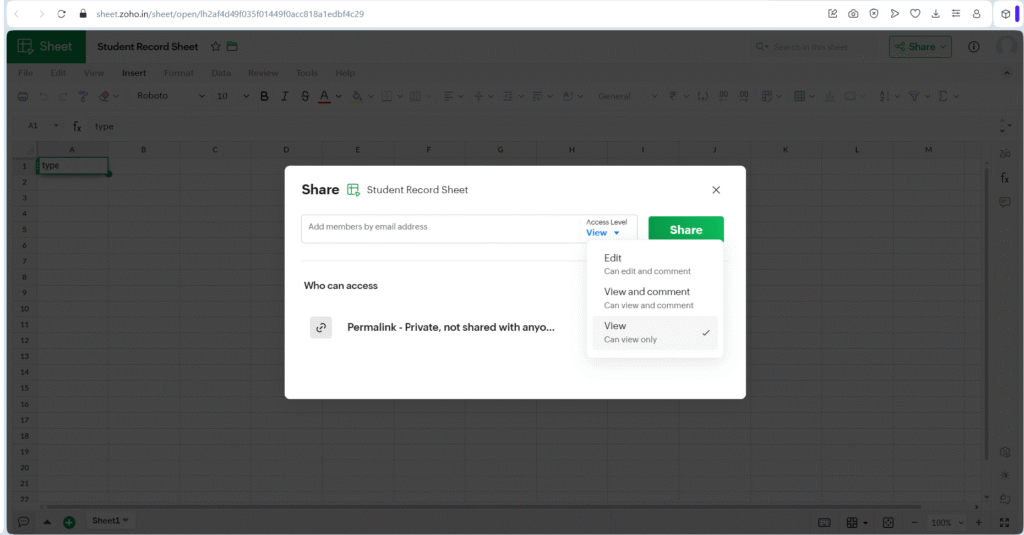Click the increase decimal places icon
The width and height of the screenshot is (1024, 535).
pyautogui.click(x=744, y=96)
